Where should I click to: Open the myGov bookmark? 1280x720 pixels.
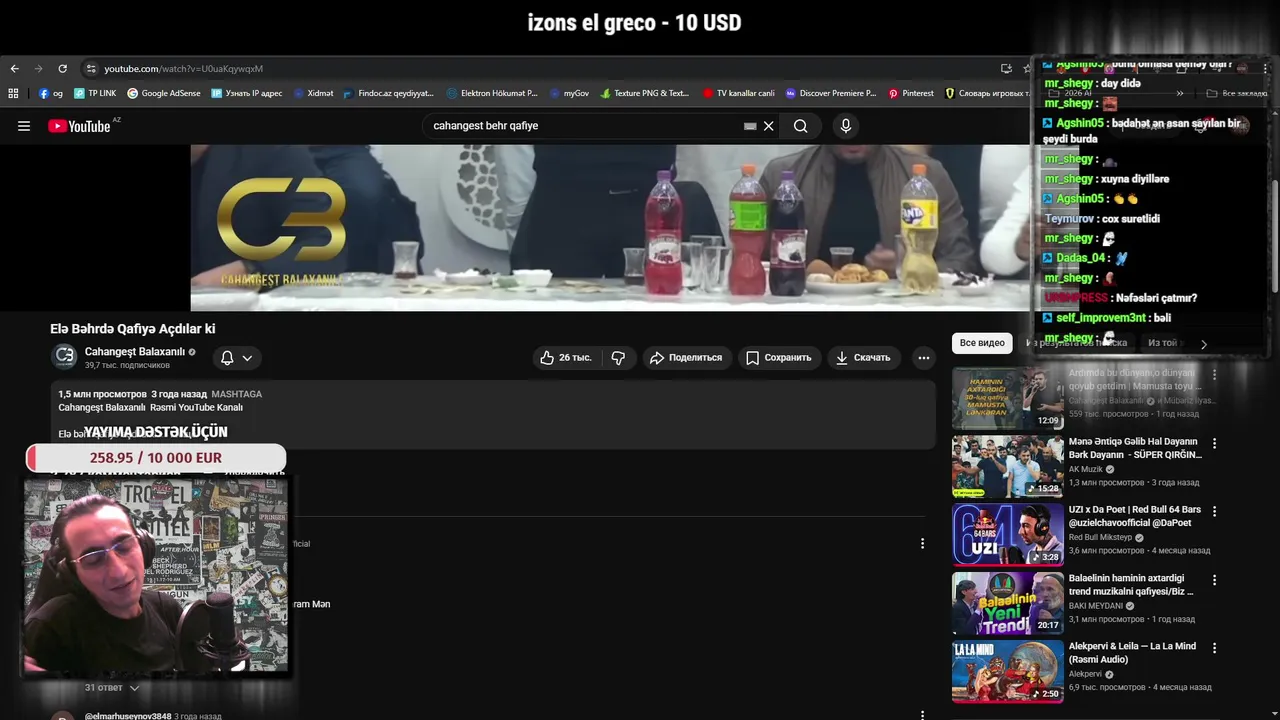tap(569, 93)
